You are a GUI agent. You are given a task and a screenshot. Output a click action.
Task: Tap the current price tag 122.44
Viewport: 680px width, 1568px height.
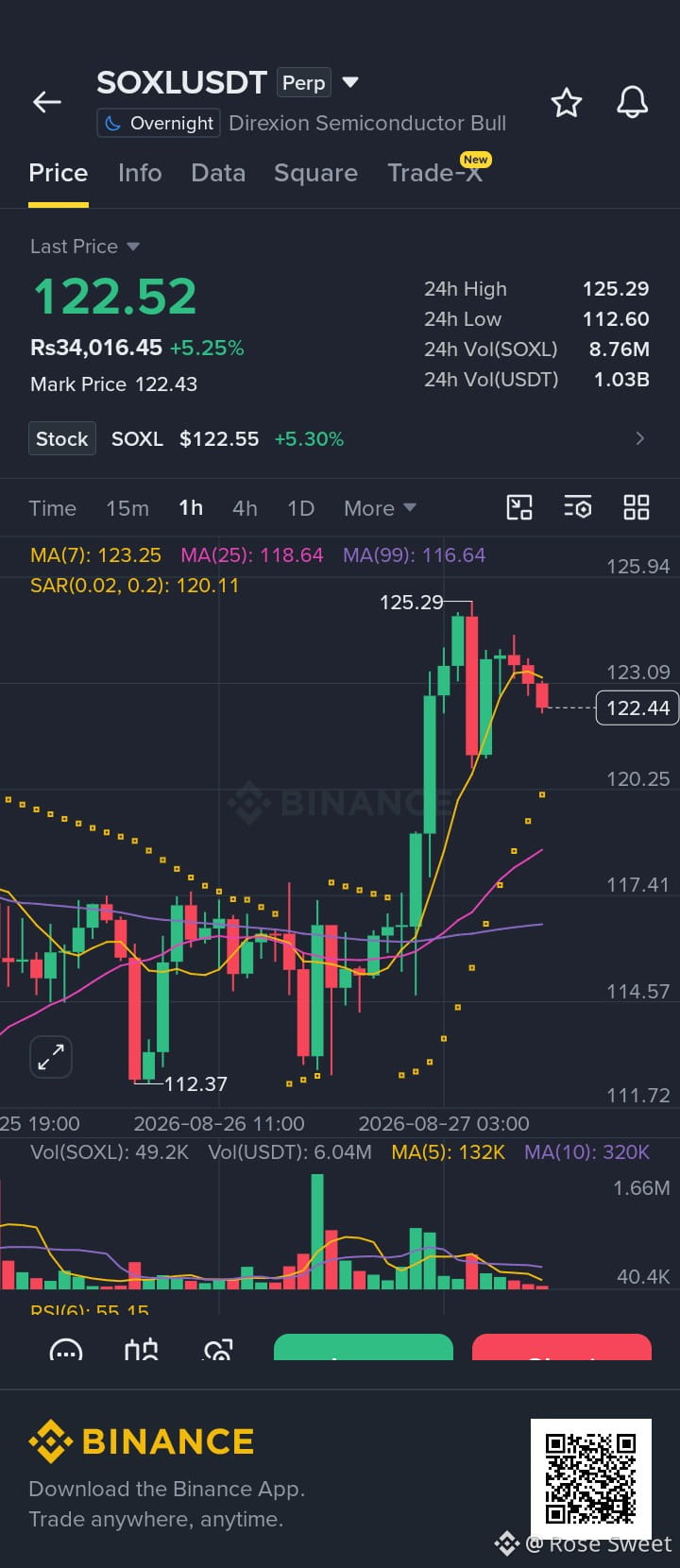pos(637,707)
